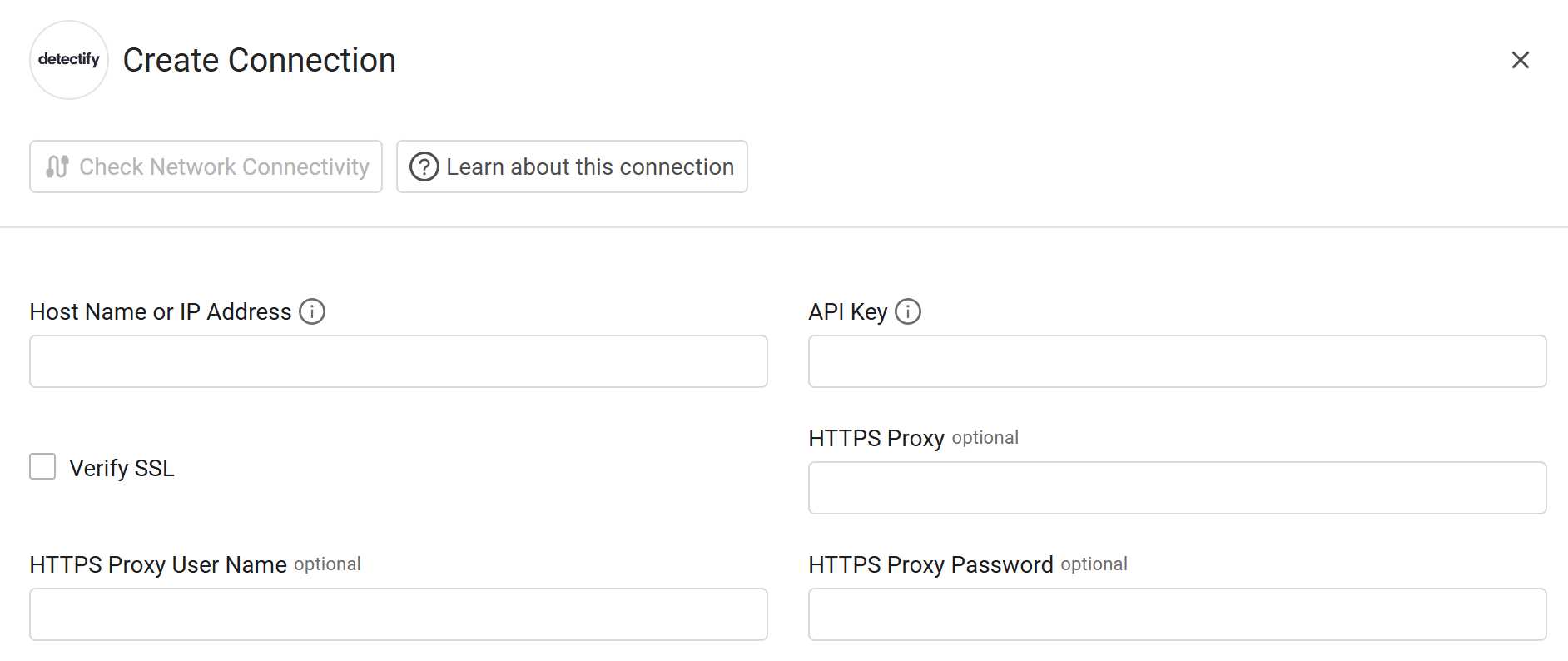This screenshot has height=661, width=1568.
Task: Click the detectify logo icon
Action: (68, 59)
